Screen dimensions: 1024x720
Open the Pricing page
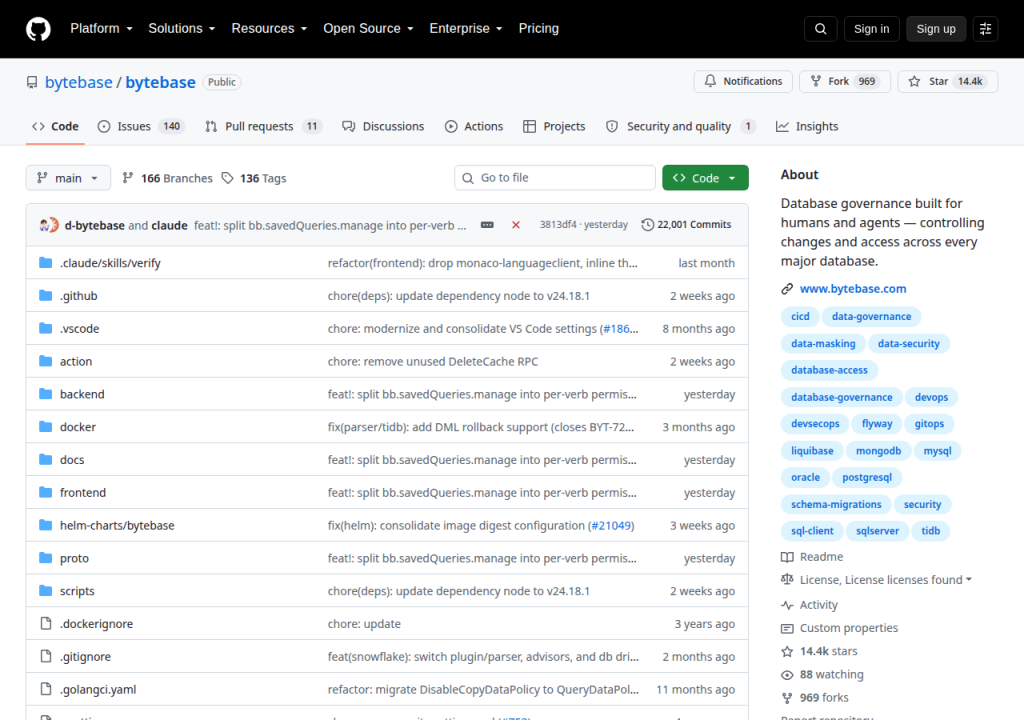(x=539, y=29)
